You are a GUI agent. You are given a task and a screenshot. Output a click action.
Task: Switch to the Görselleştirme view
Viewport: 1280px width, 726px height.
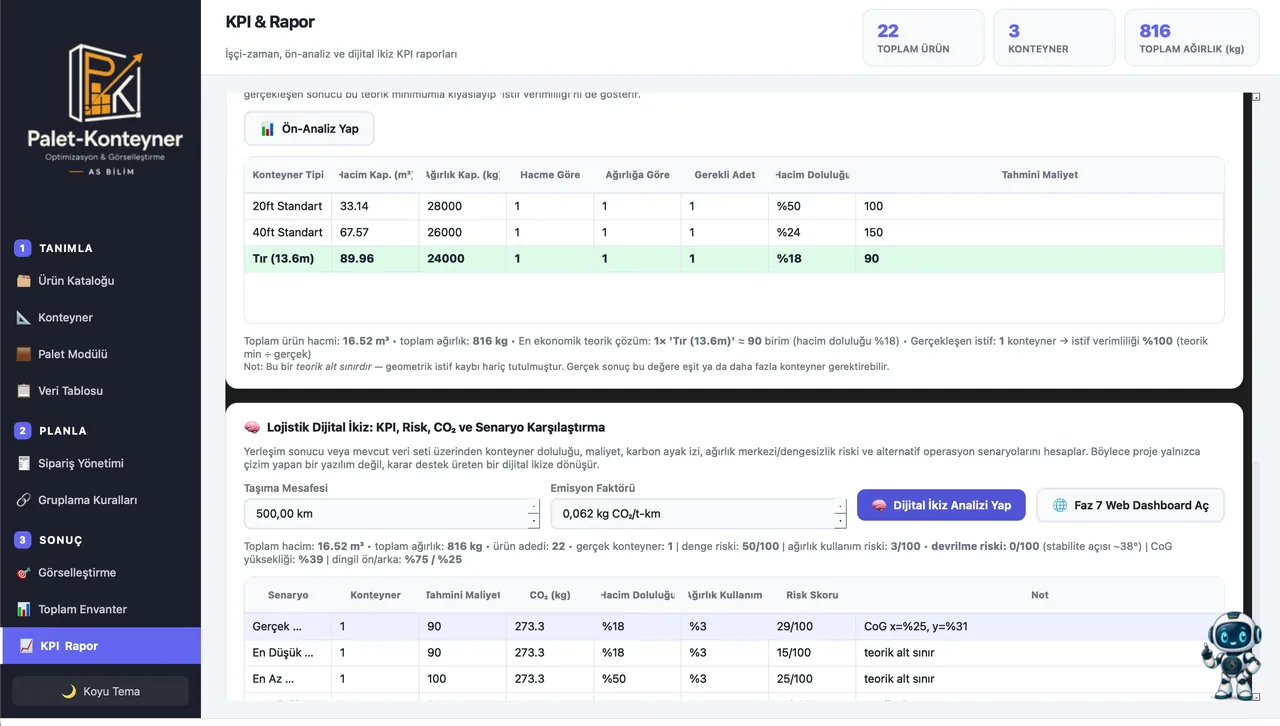pyautogui.click(x=100, y=573)
